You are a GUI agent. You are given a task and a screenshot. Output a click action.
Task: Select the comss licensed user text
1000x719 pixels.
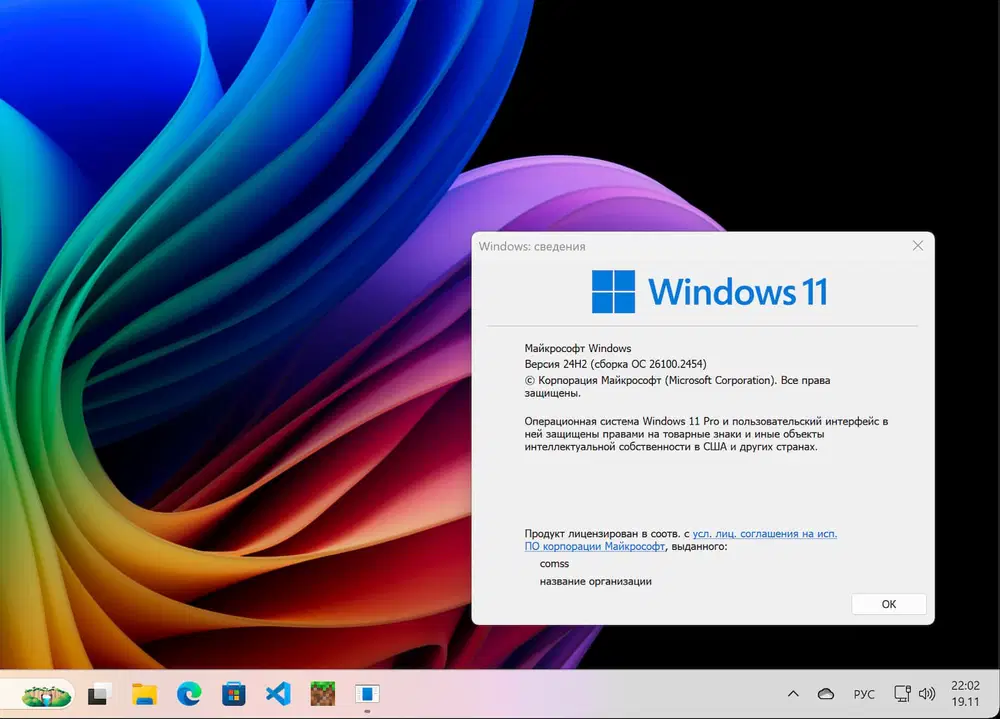coord(554,563)
